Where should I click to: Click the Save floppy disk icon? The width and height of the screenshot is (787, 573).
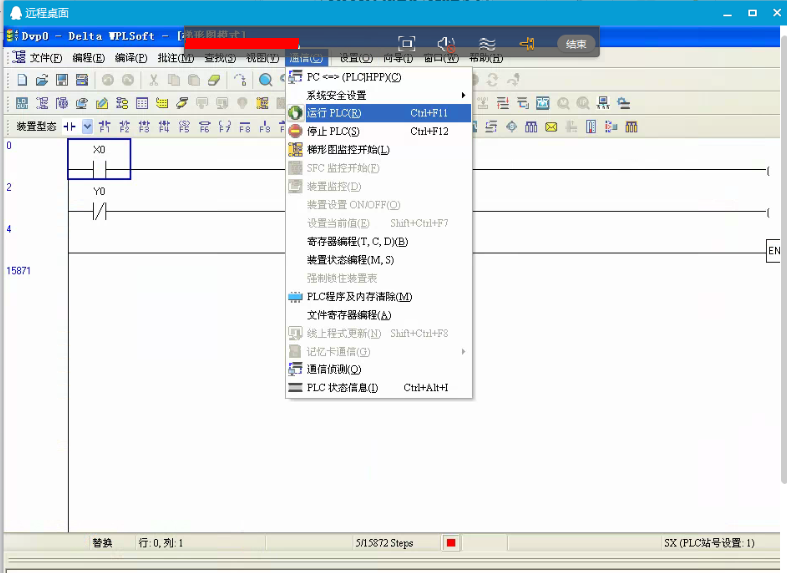point(62,80)
